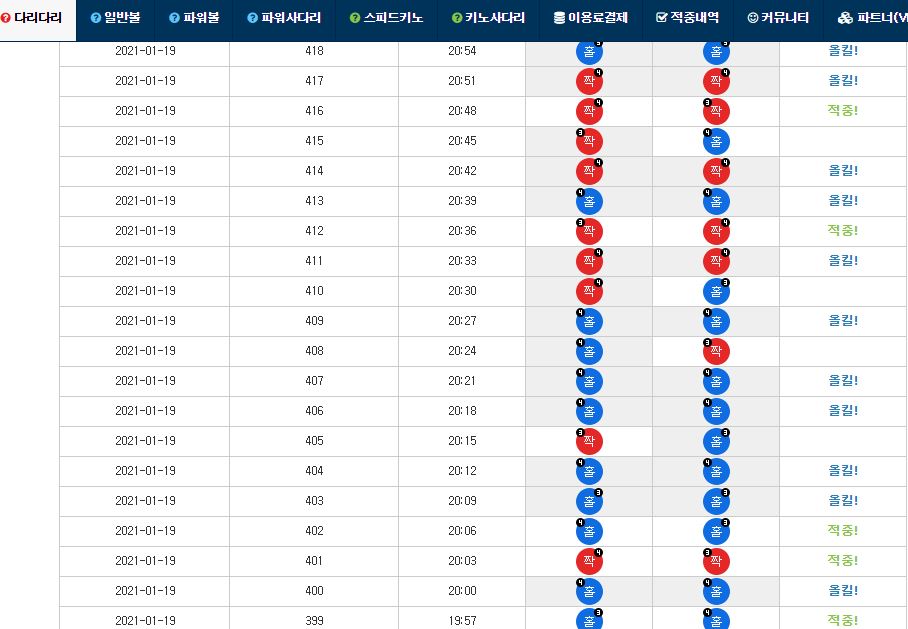Click the 올킬! label in round 414
The height and width of the screenshot is (629, 908).
[x=843, y=171]
